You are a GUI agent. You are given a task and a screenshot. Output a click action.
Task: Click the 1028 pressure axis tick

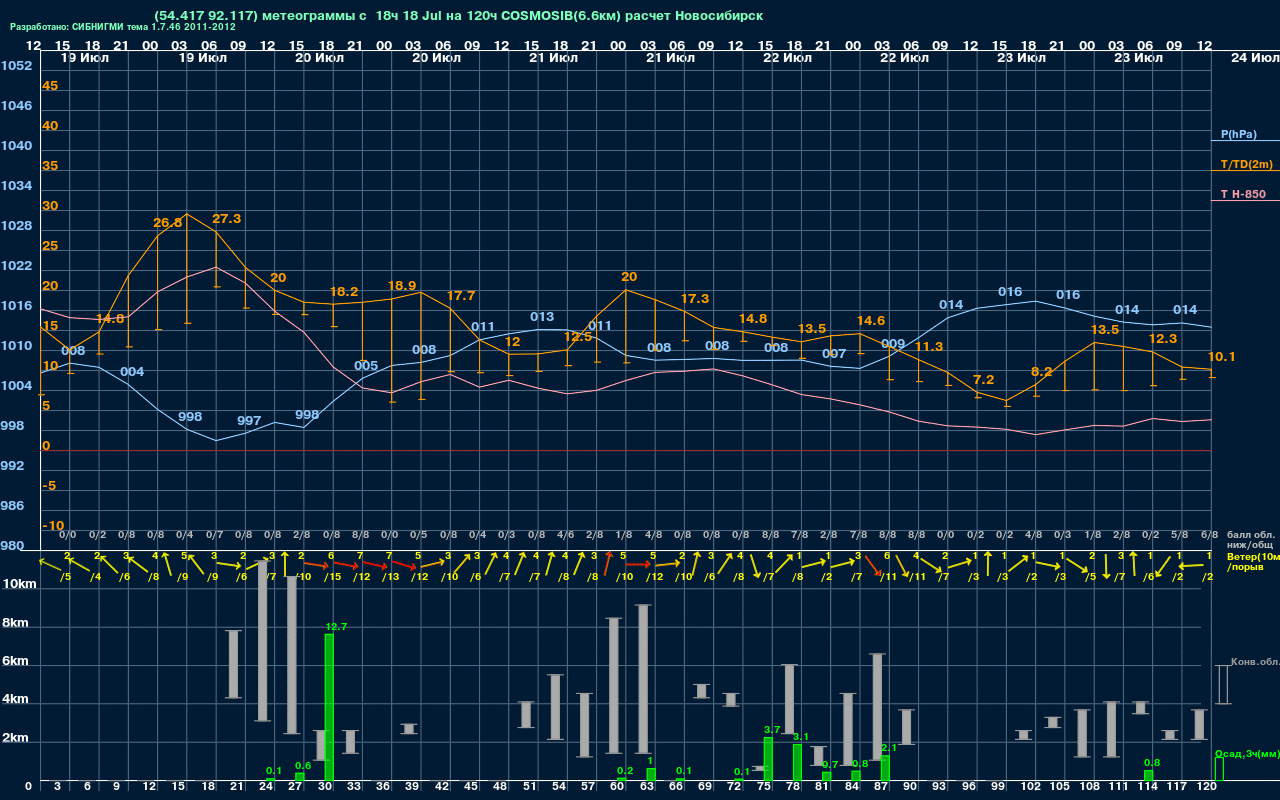click(x=16, y=226)
